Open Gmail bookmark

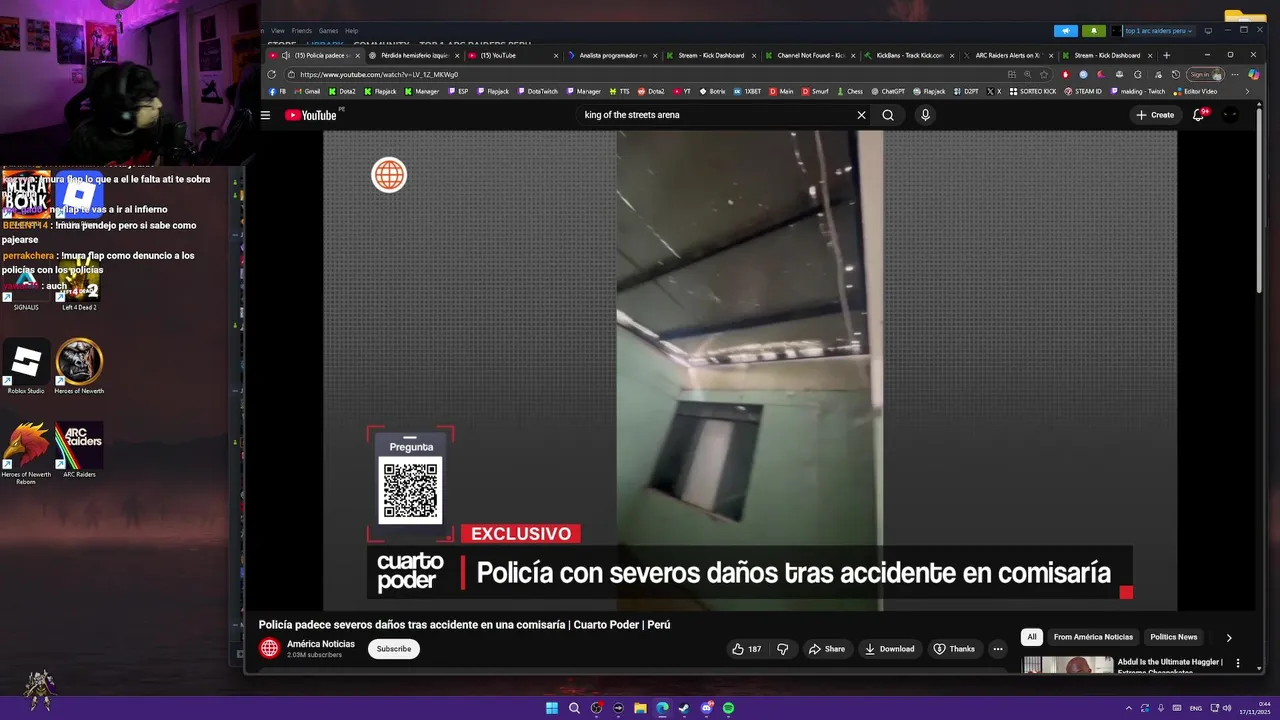point(307,91)
